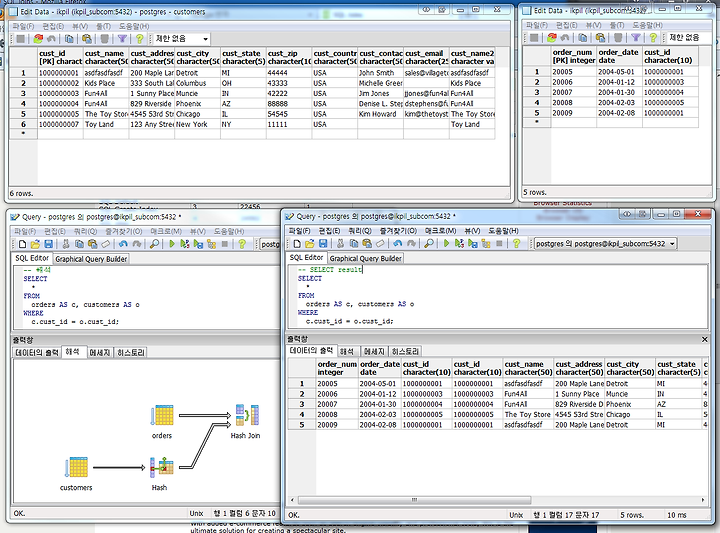Click Delete trash icon in customers Edit Data toolbar

pyautogui.click(x=105, y=39)
